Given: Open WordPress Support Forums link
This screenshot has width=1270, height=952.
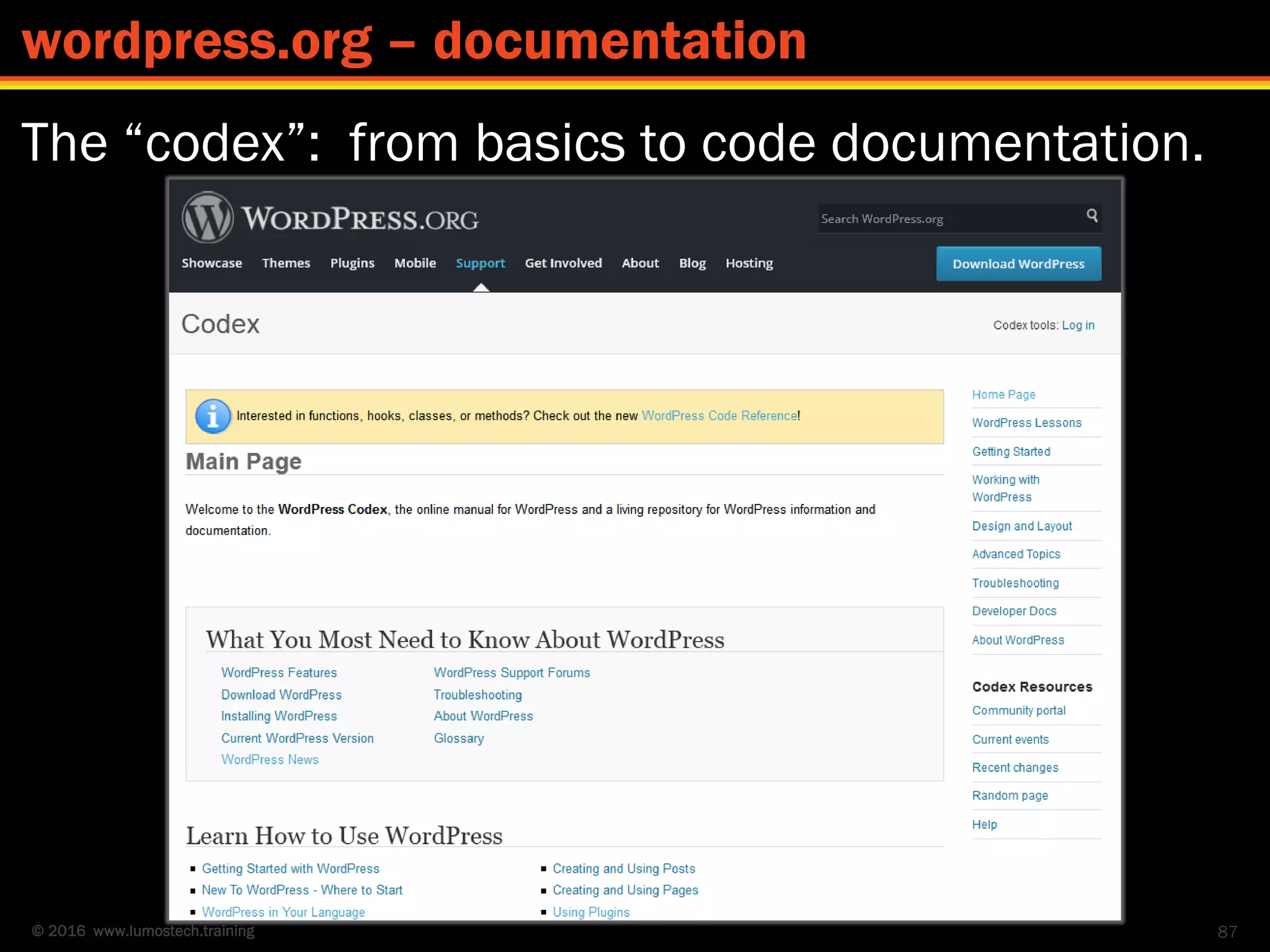Looking at the screenshot, I should pyautogui.click(x=512, y=673).
